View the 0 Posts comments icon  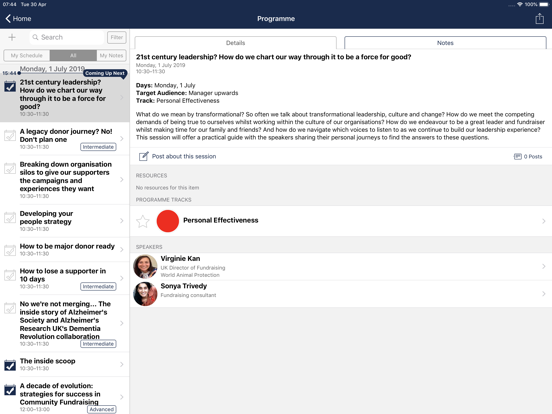[x=518, y=156]
